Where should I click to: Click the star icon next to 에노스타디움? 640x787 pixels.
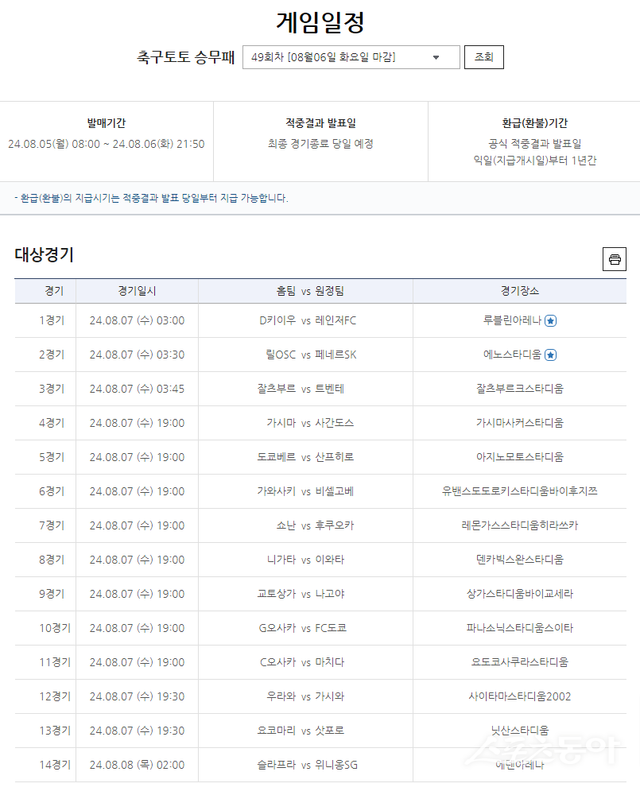click(551, 355)
